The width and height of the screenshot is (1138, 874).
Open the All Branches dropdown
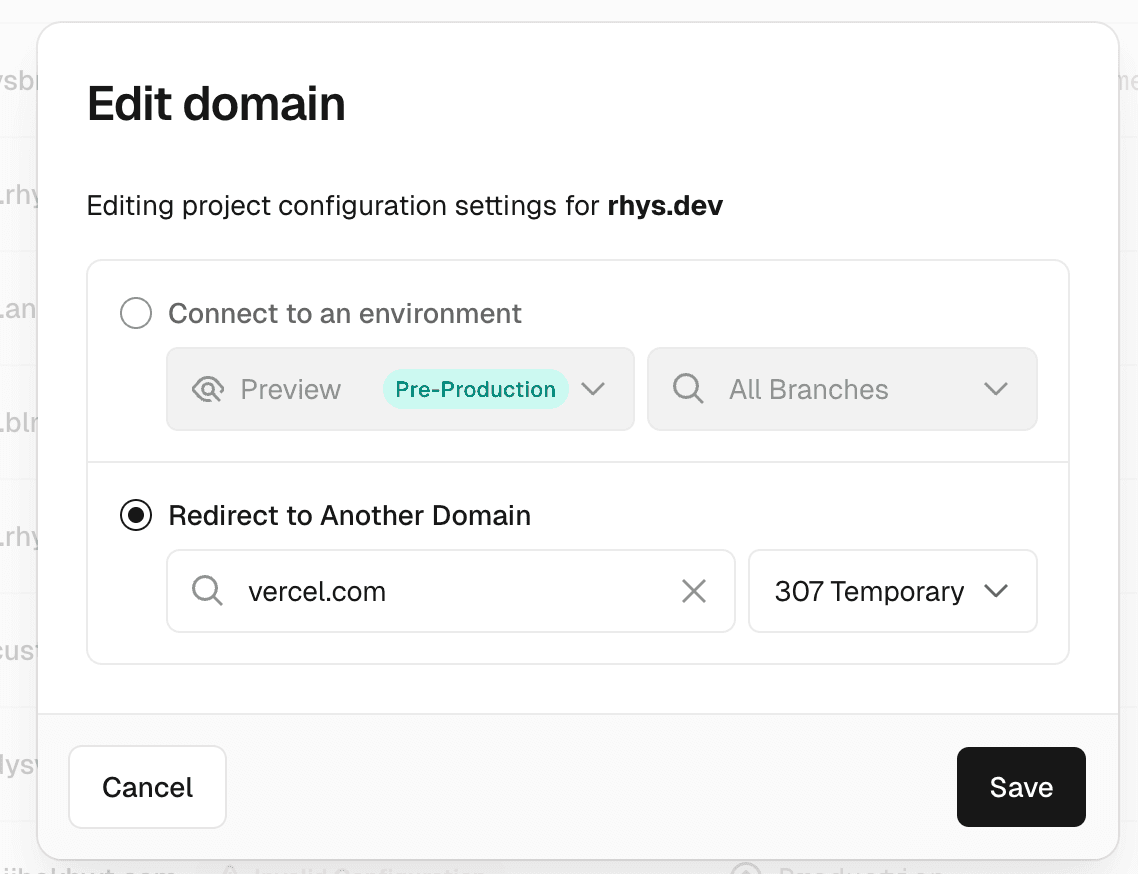pos(842,389)
